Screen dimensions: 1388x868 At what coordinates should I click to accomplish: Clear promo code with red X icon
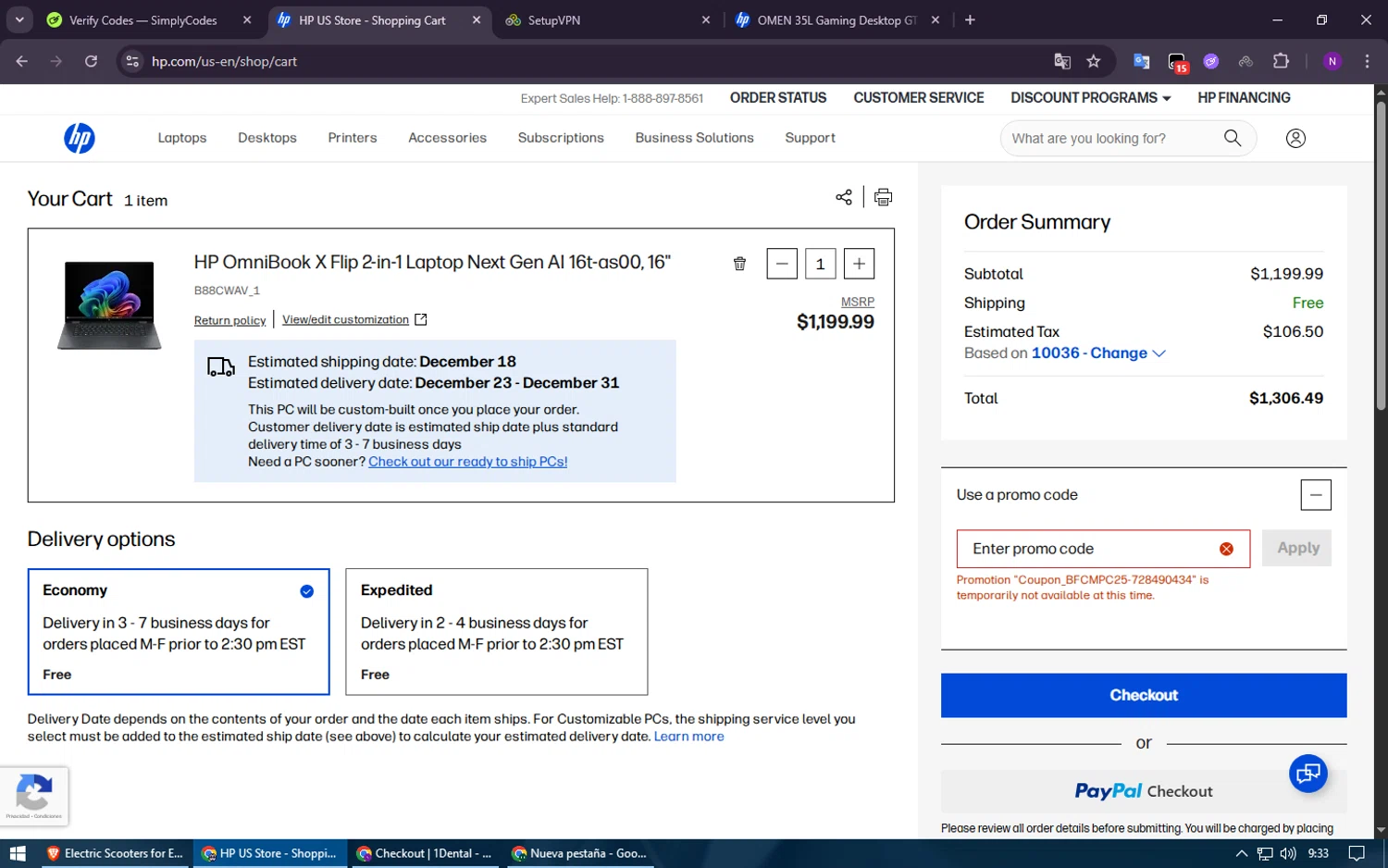pyautogui.click(x=1226, y=549)
